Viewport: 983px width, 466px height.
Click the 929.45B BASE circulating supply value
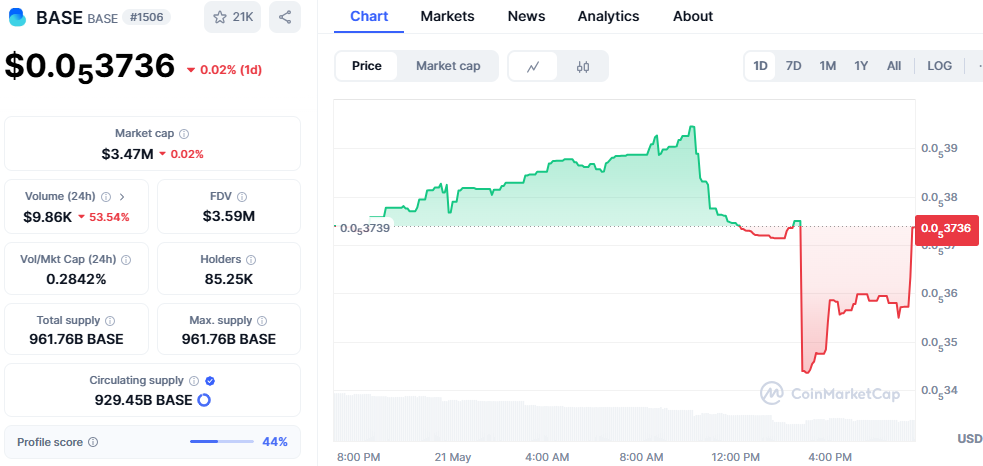click(x=144, y=400)
